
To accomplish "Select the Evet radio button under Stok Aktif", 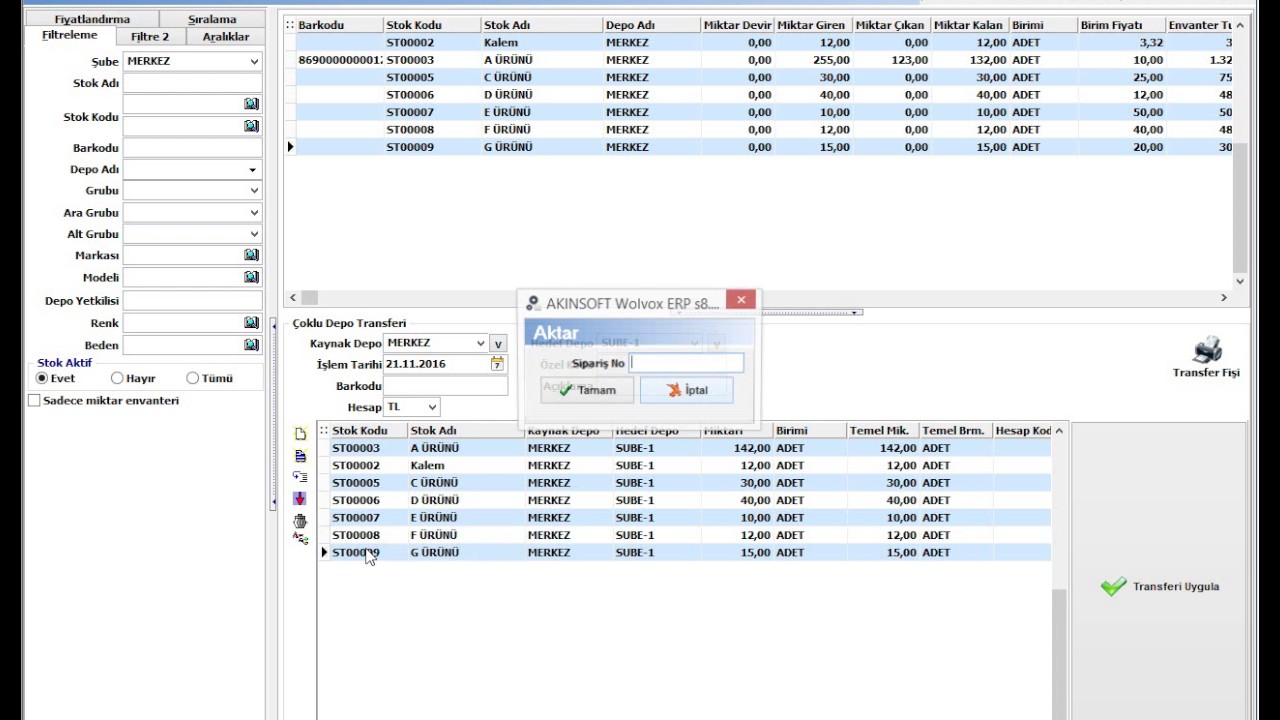I will 42,378.
